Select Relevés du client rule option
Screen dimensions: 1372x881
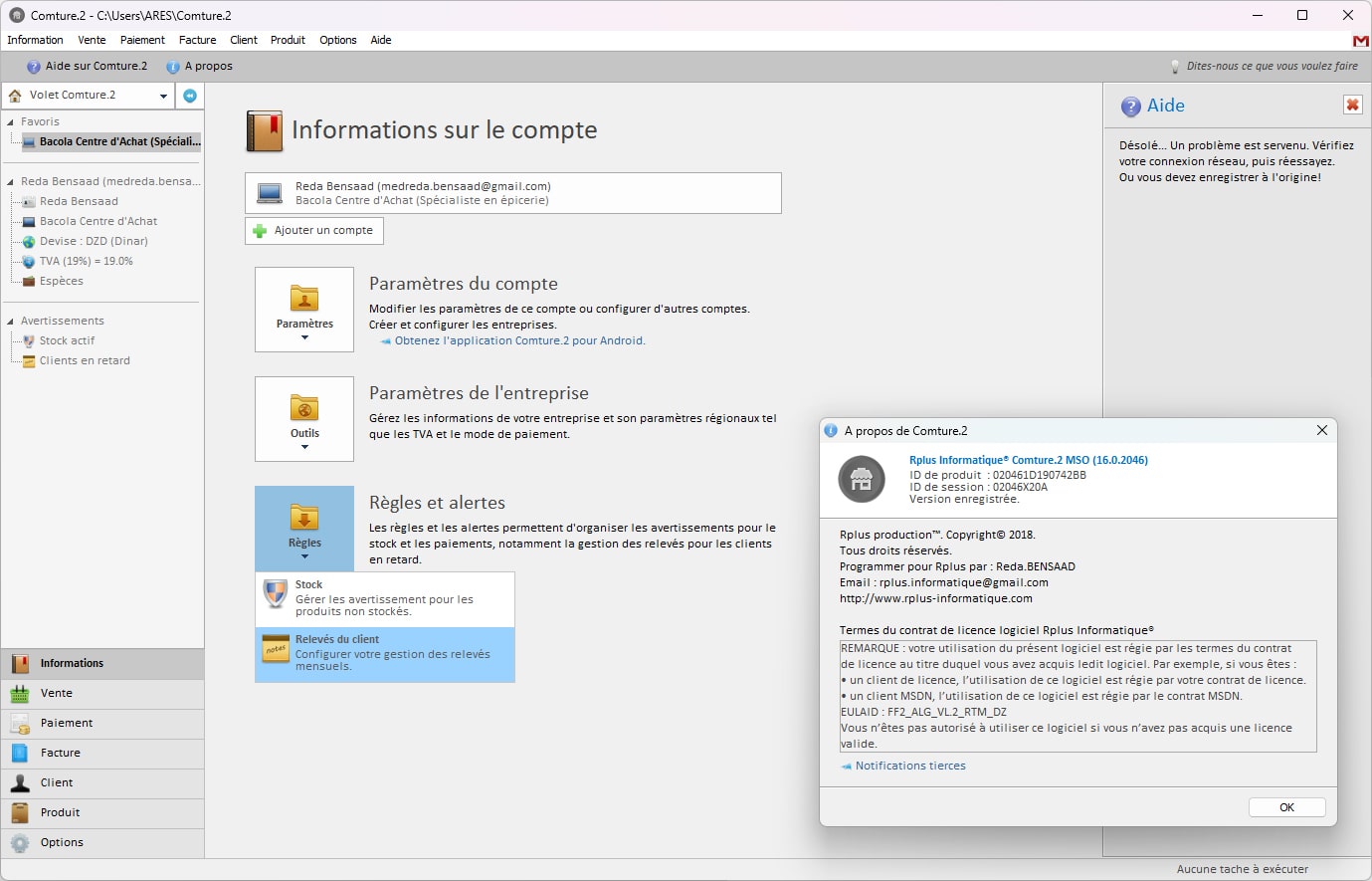point(385,653)
